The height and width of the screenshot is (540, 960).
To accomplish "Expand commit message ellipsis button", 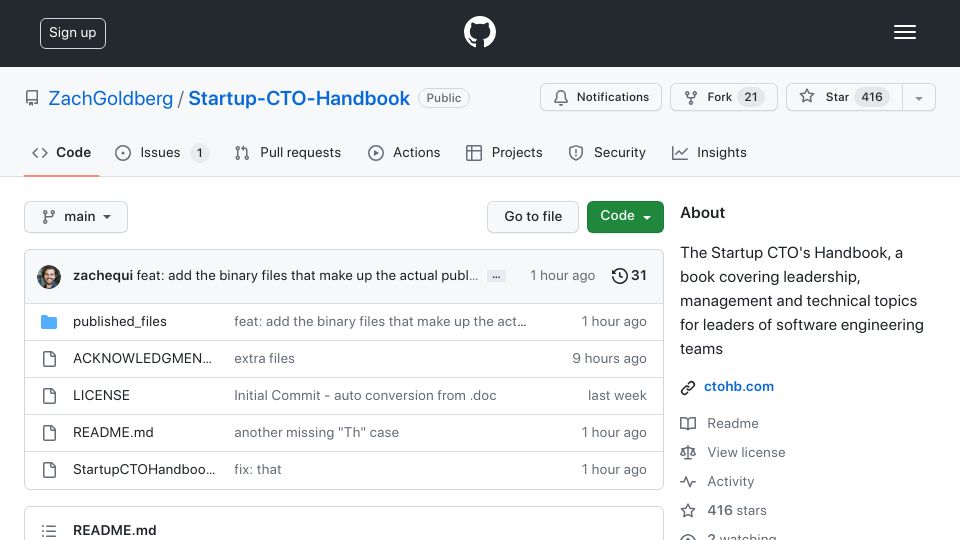I will [x=496, y=277].
